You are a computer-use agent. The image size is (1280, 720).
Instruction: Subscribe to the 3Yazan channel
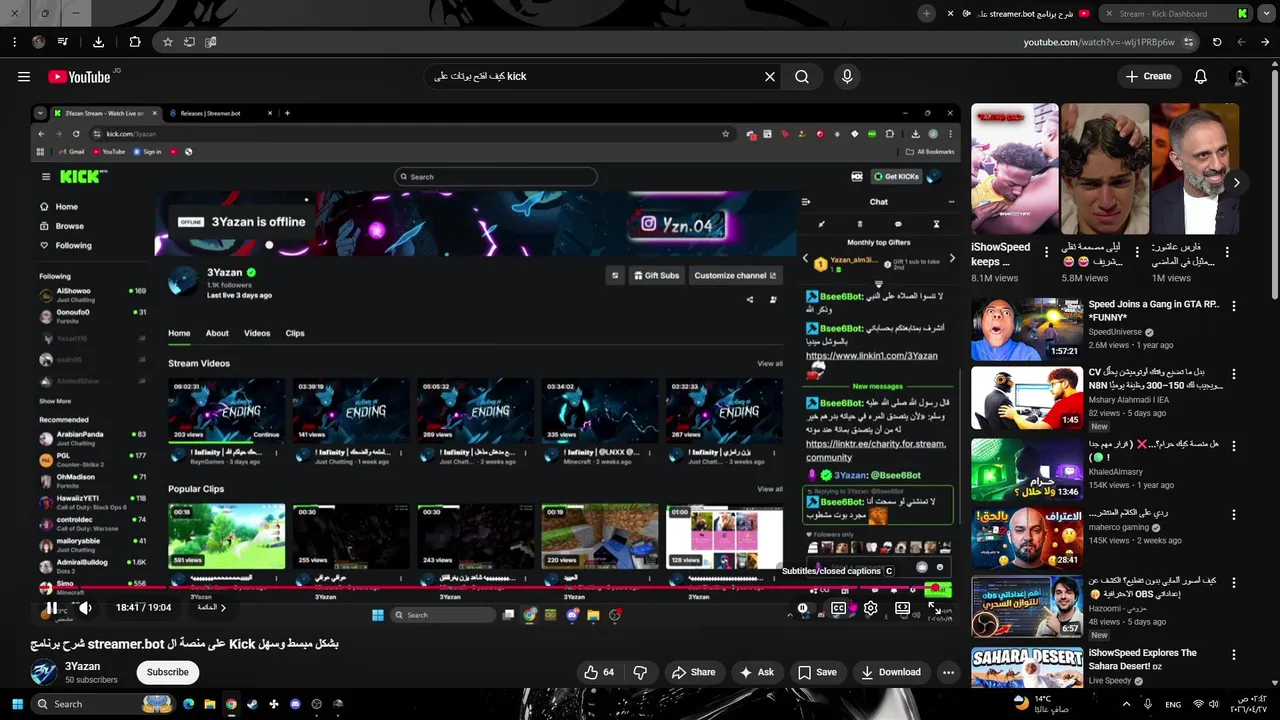coord(168,672)
